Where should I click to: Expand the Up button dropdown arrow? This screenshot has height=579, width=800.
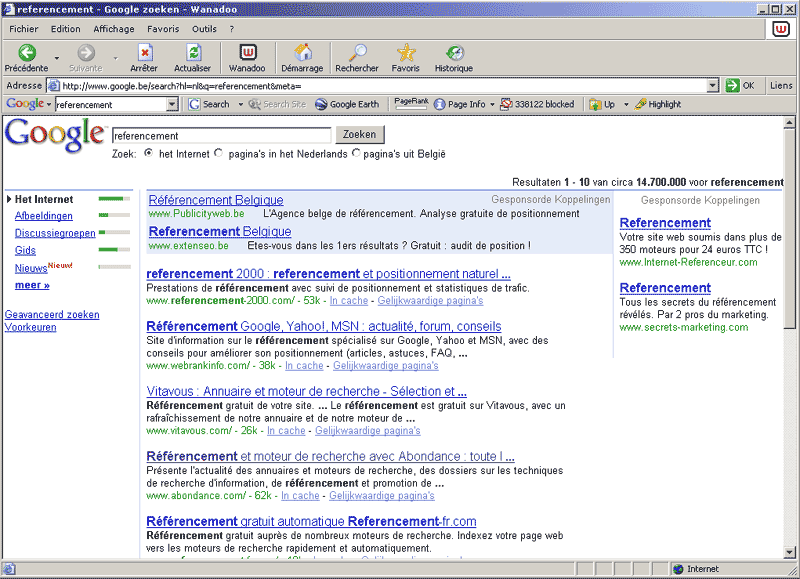(626, 105)
